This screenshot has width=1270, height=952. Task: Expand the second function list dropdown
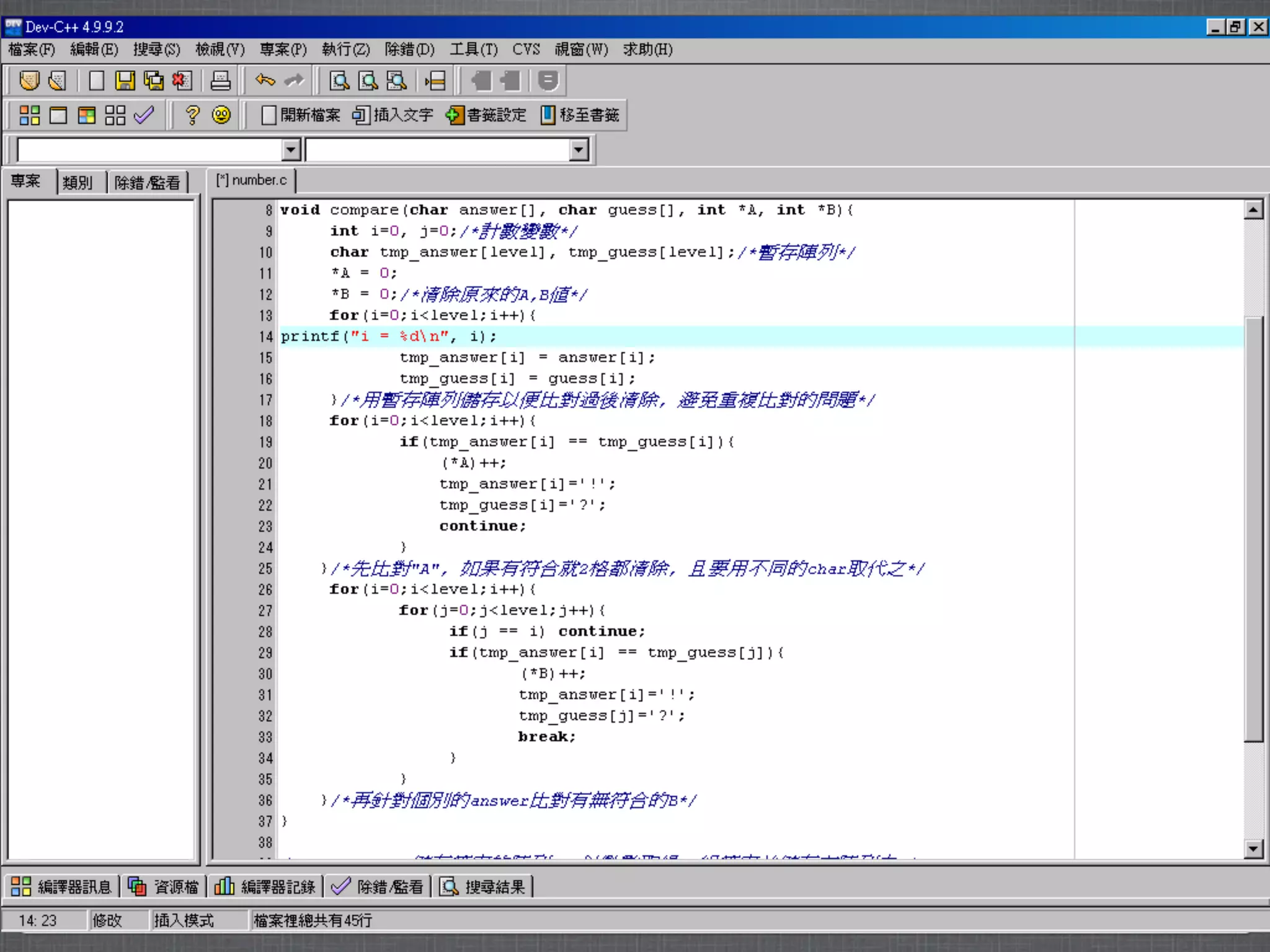(578, 150)
